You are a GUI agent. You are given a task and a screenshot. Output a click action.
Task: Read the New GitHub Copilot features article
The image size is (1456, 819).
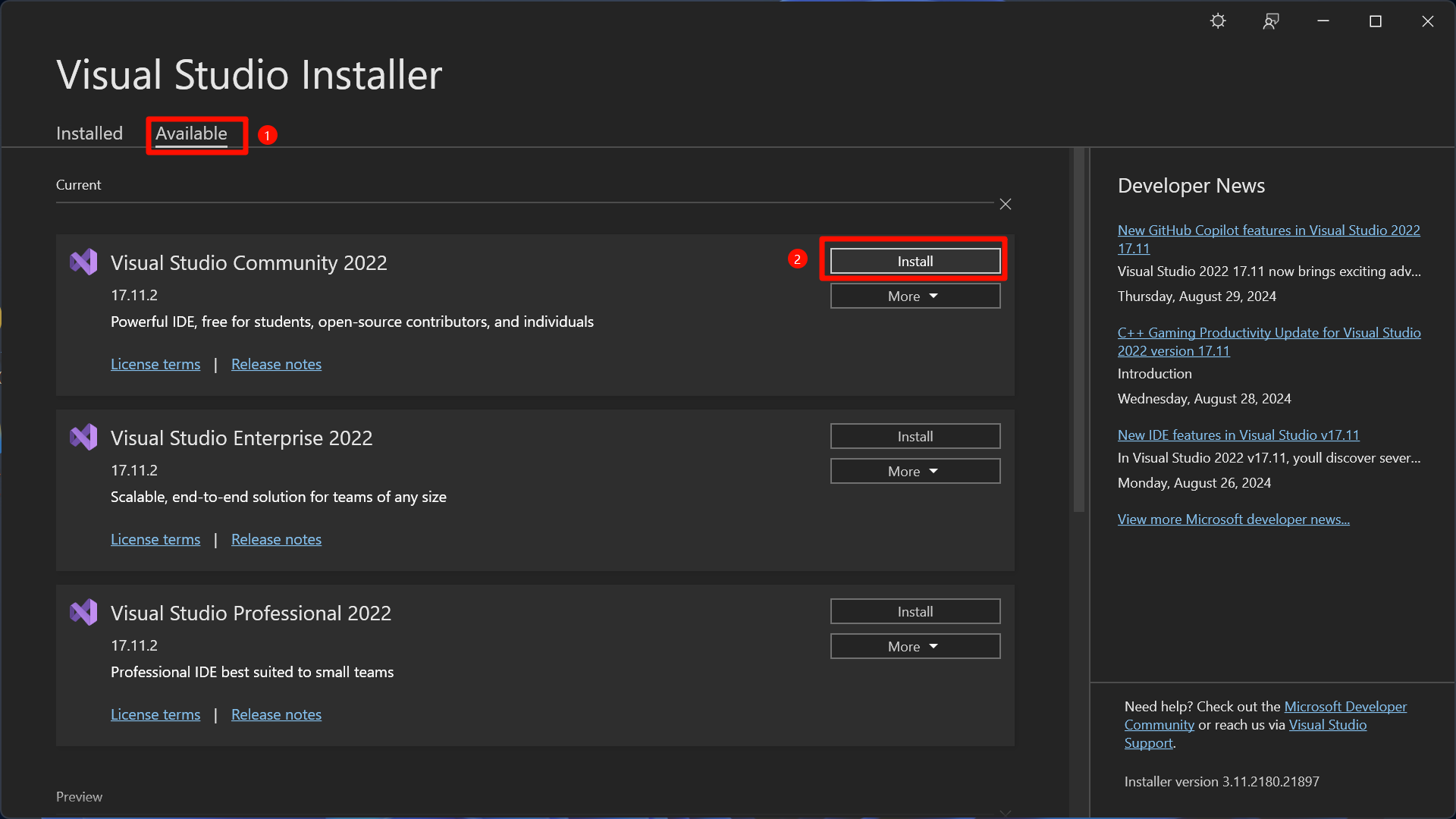click(x=1269, y=239)
